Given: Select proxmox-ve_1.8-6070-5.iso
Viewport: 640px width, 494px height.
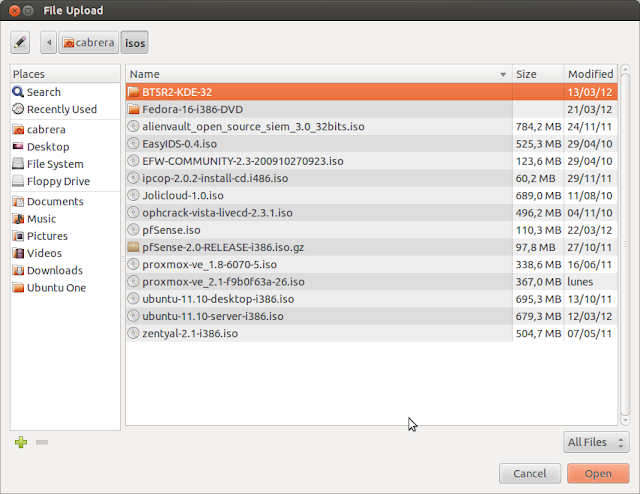Looking at the screenshot, I should [x=371, y=264].
